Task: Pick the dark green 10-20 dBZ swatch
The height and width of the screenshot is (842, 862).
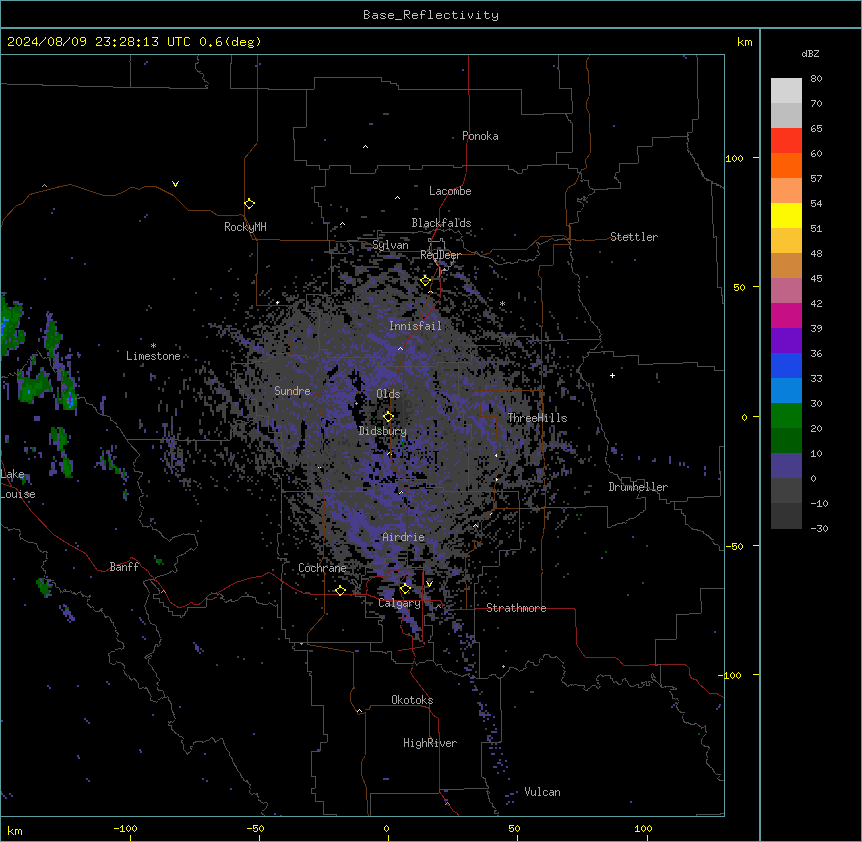Action: pyautogui.click(x=786, y=441)
